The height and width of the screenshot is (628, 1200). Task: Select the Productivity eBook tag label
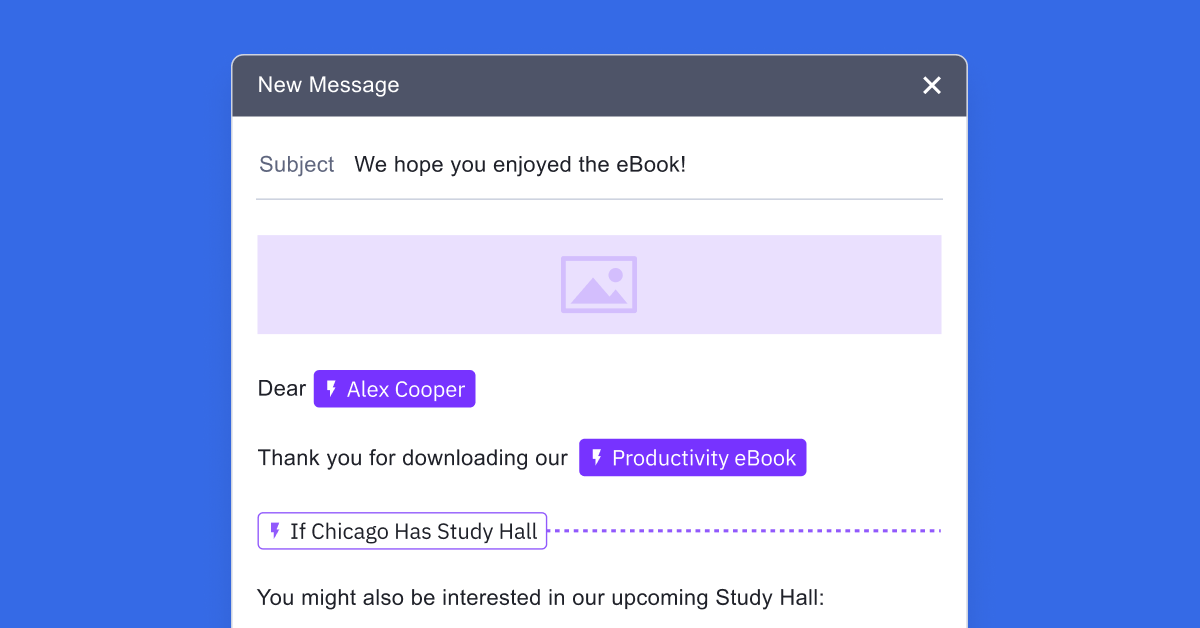click(704, 458)
